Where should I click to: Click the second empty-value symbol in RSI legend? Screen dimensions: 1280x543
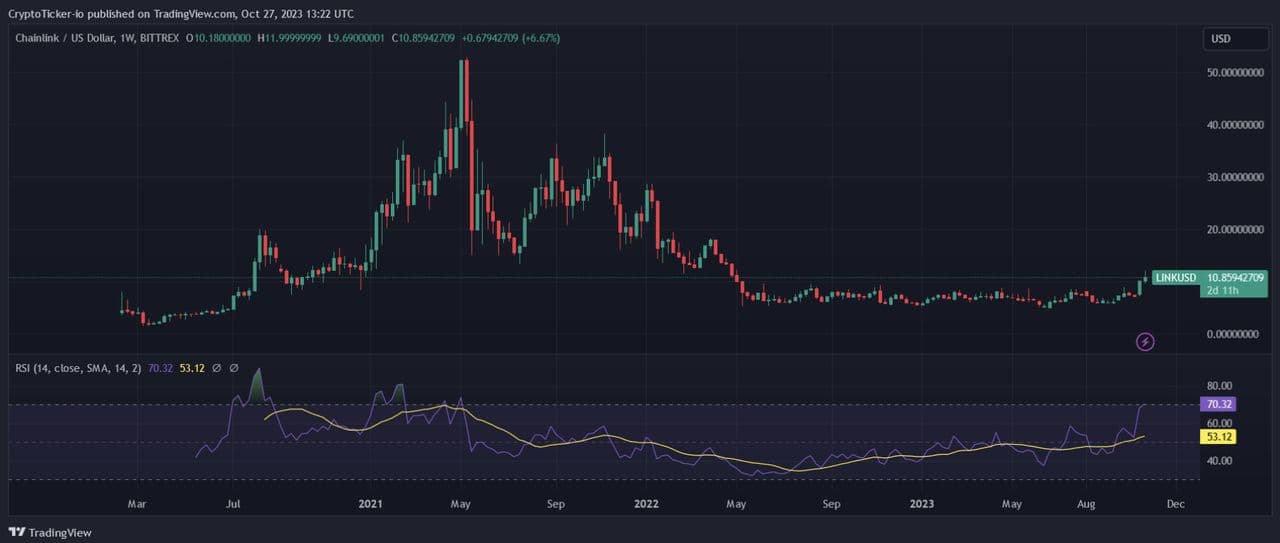(234, 368)
